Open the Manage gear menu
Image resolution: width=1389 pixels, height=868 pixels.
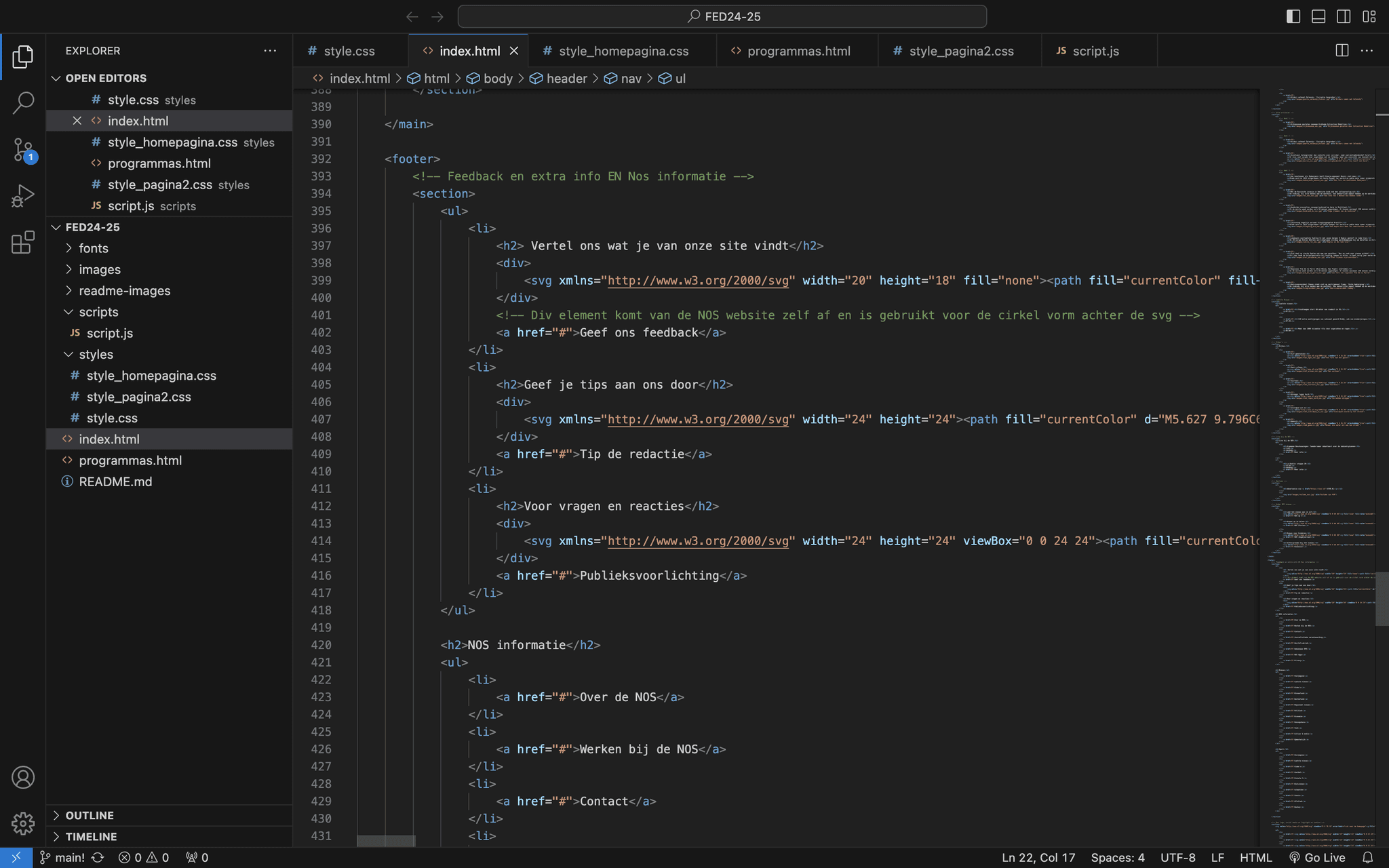click(23, 823)
